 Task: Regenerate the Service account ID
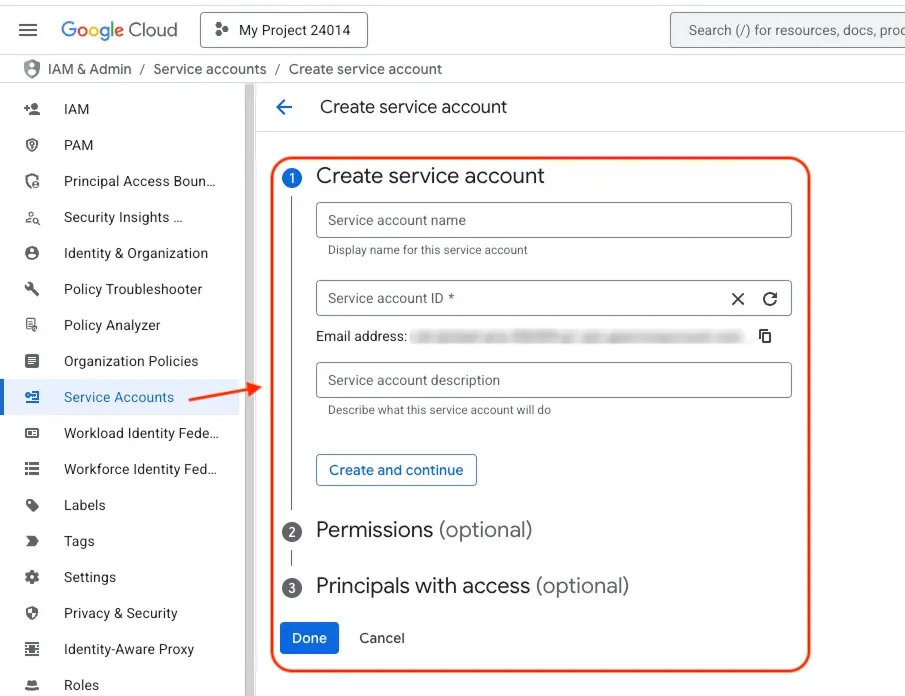coord(770,299)
